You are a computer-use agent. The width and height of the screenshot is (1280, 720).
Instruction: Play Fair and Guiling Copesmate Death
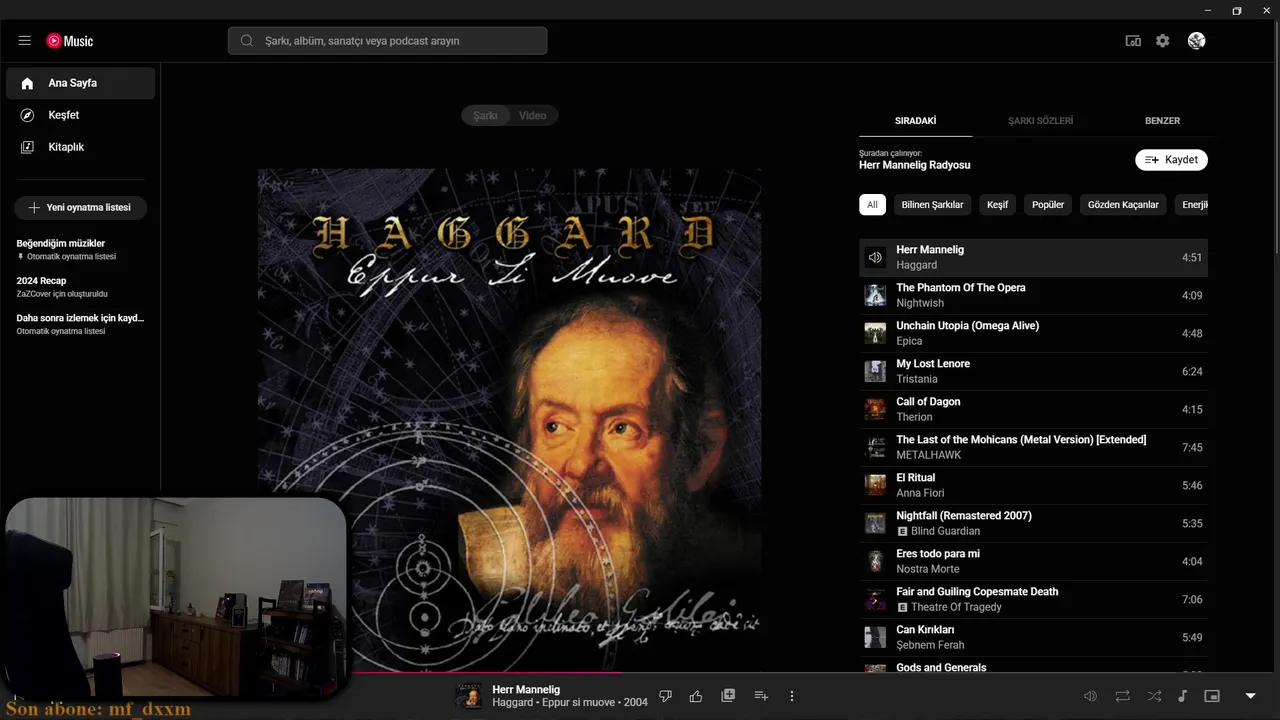(x=1033, y=599)
